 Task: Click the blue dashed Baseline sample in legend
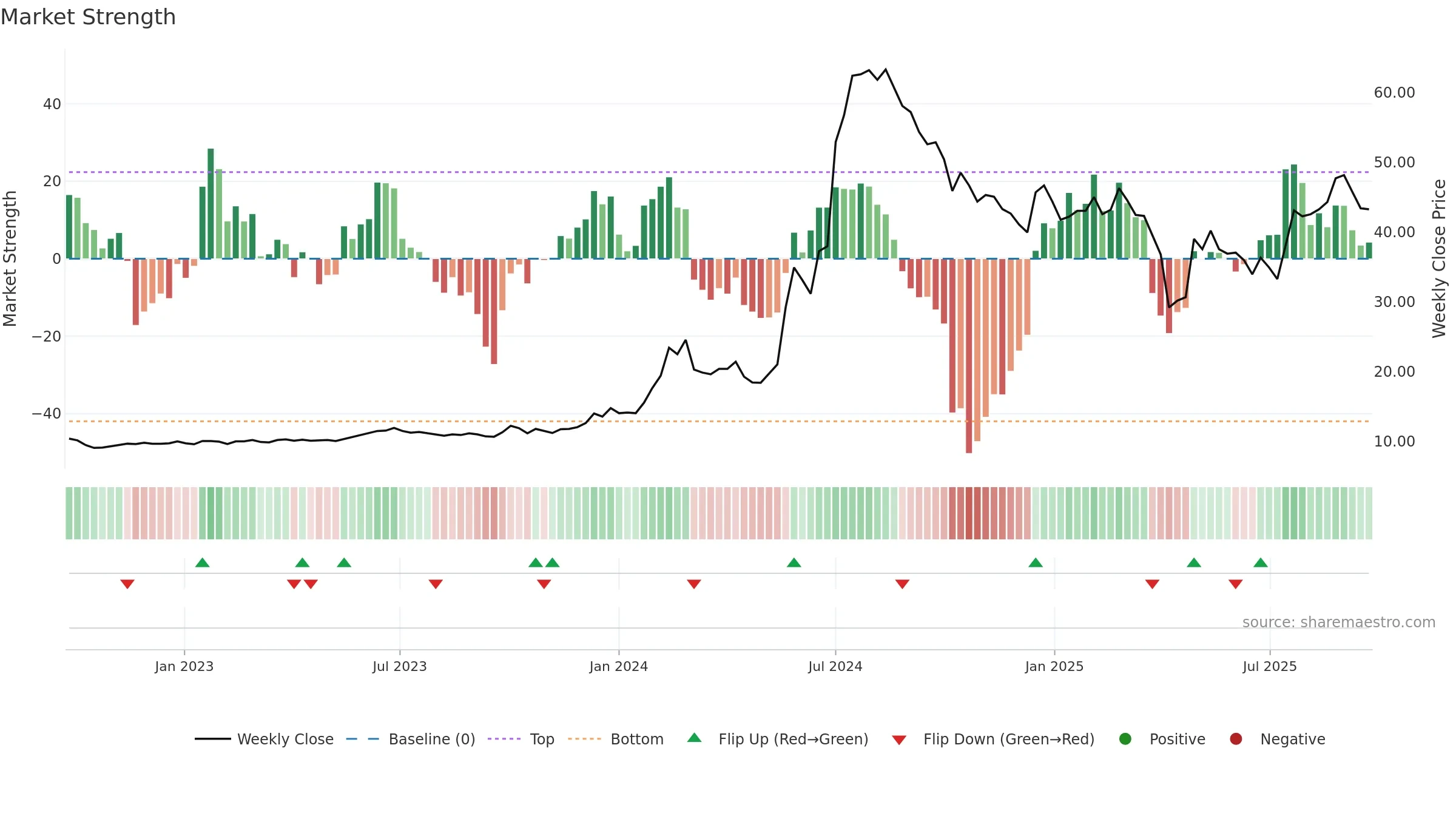pos(362,739)
